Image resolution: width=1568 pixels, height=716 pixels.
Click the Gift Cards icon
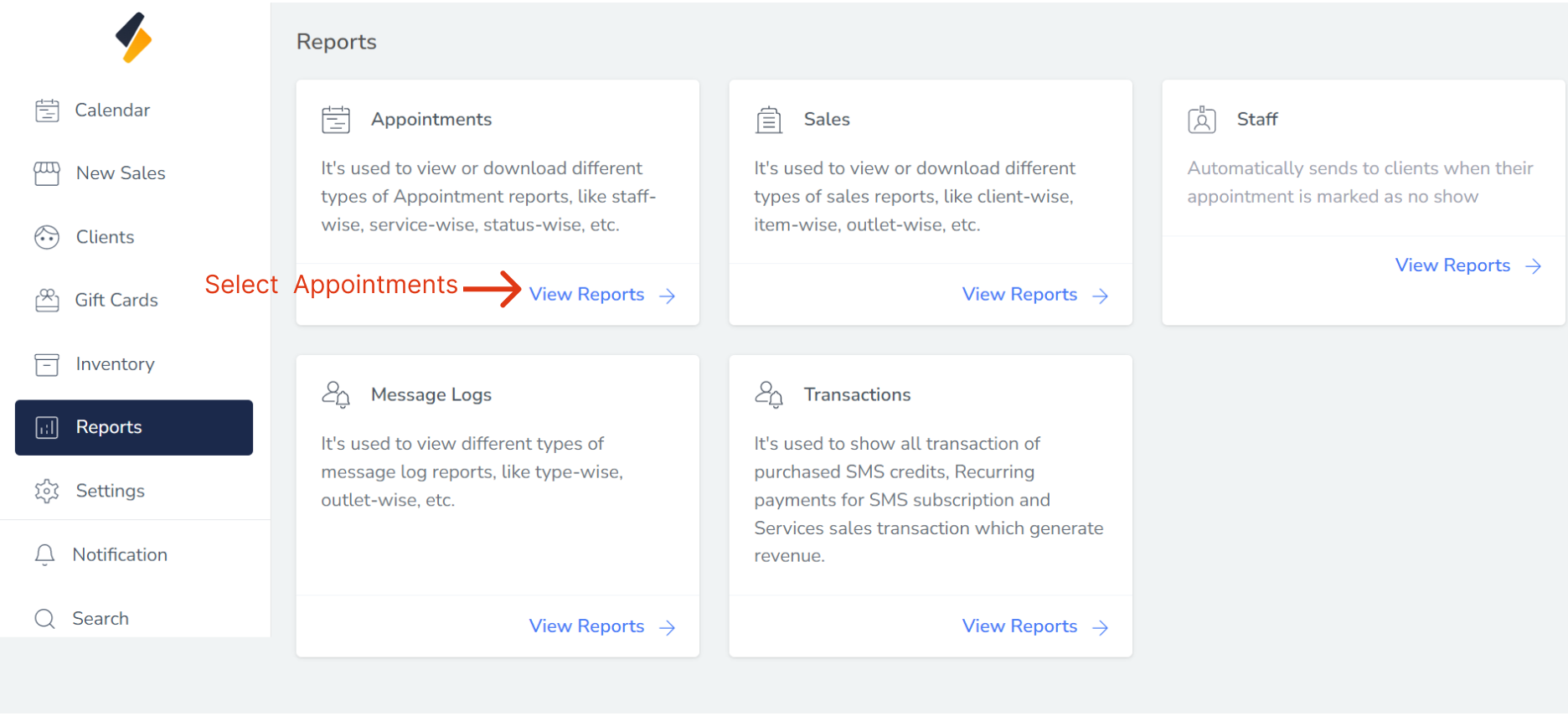47,300
